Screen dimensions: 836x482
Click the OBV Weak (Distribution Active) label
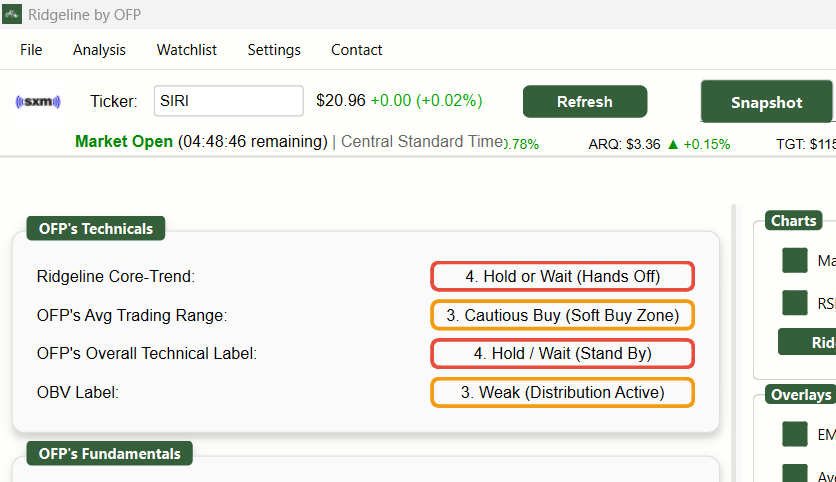562,392
